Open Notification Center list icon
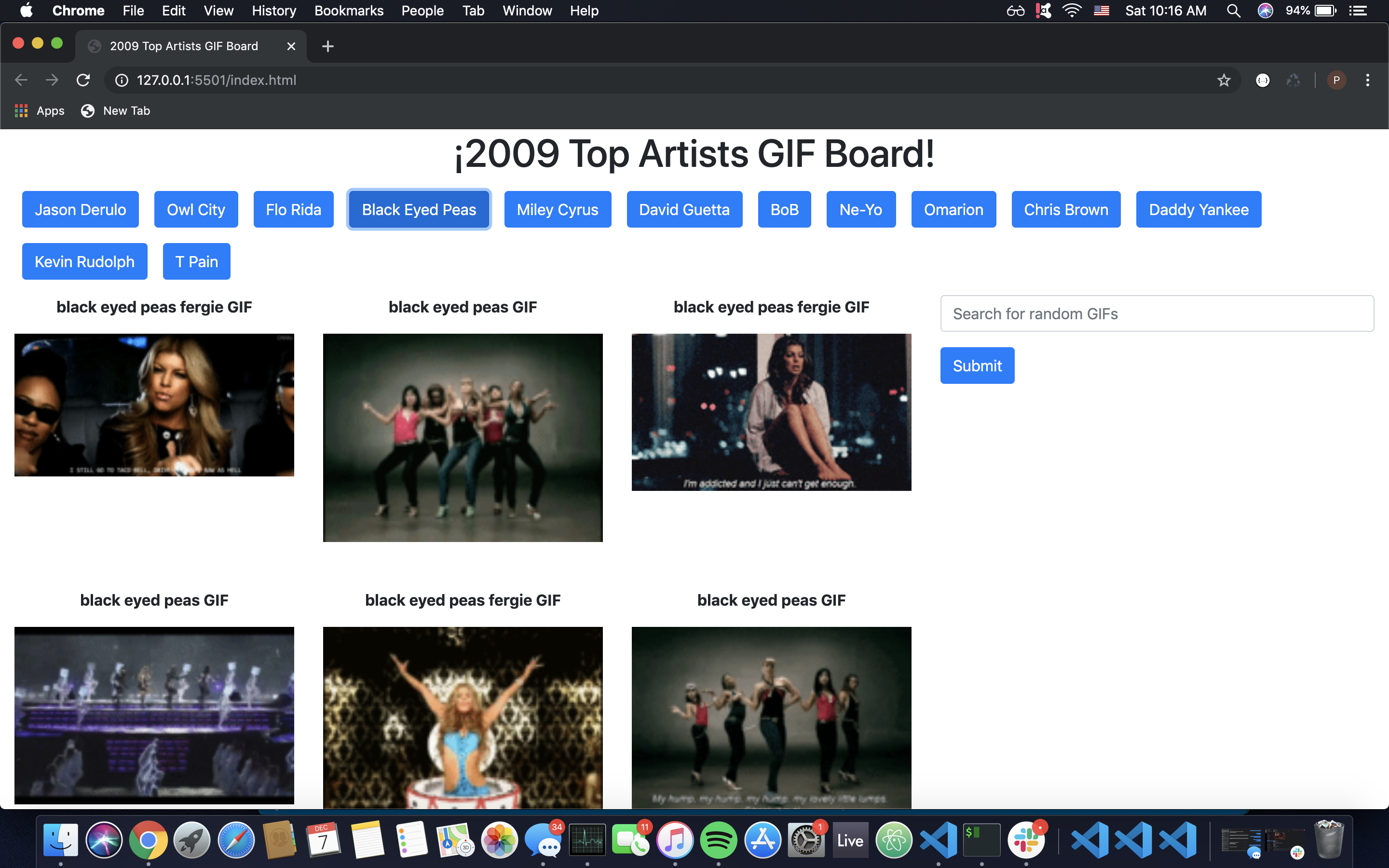Viewport: 1389px width, 868px height. click(1358, 10)
